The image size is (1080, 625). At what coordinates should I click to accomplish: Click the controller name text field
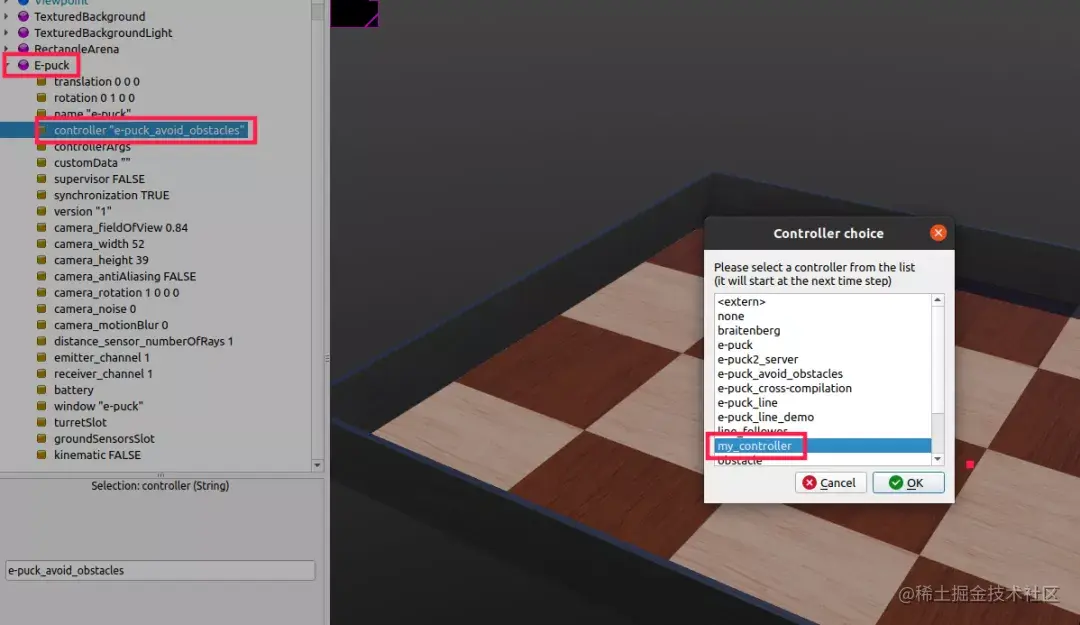[160, 571]
